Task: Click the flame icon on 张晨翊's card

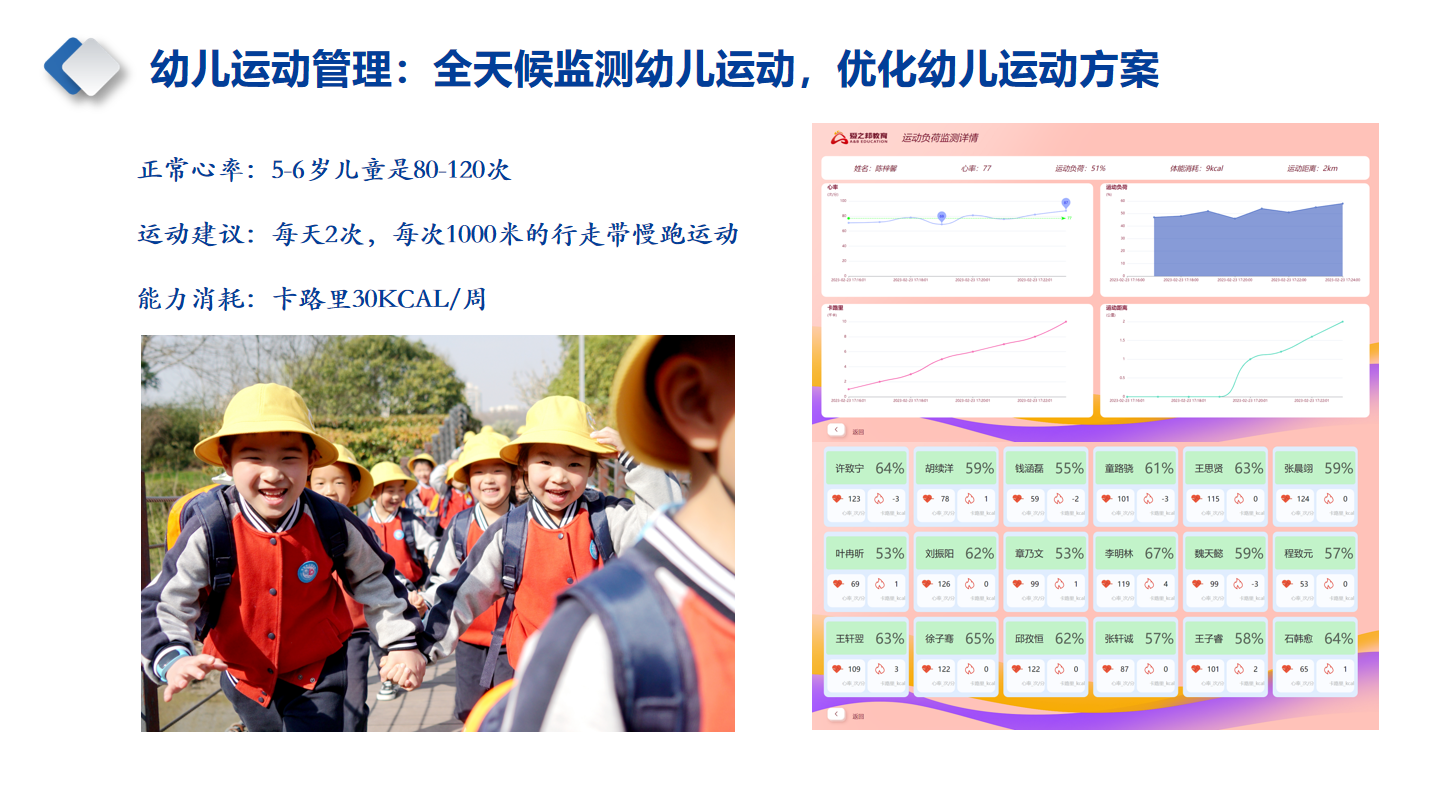Action: 1330,498
